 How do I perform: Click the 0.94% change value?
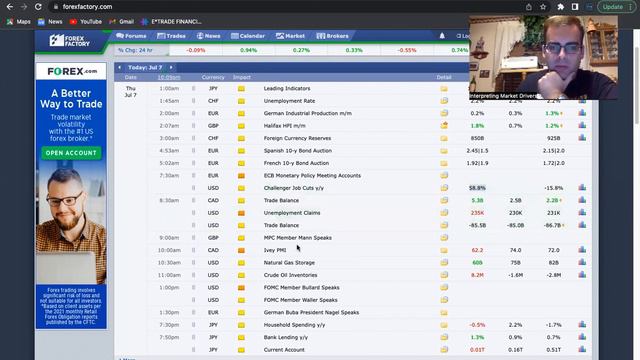pyautogui.click(x=248, y=50)
